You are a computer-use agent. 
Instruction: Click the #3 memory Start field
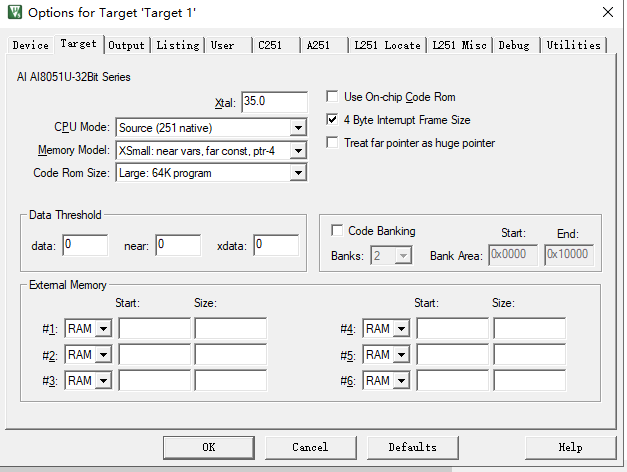click(x=154, y=380)
